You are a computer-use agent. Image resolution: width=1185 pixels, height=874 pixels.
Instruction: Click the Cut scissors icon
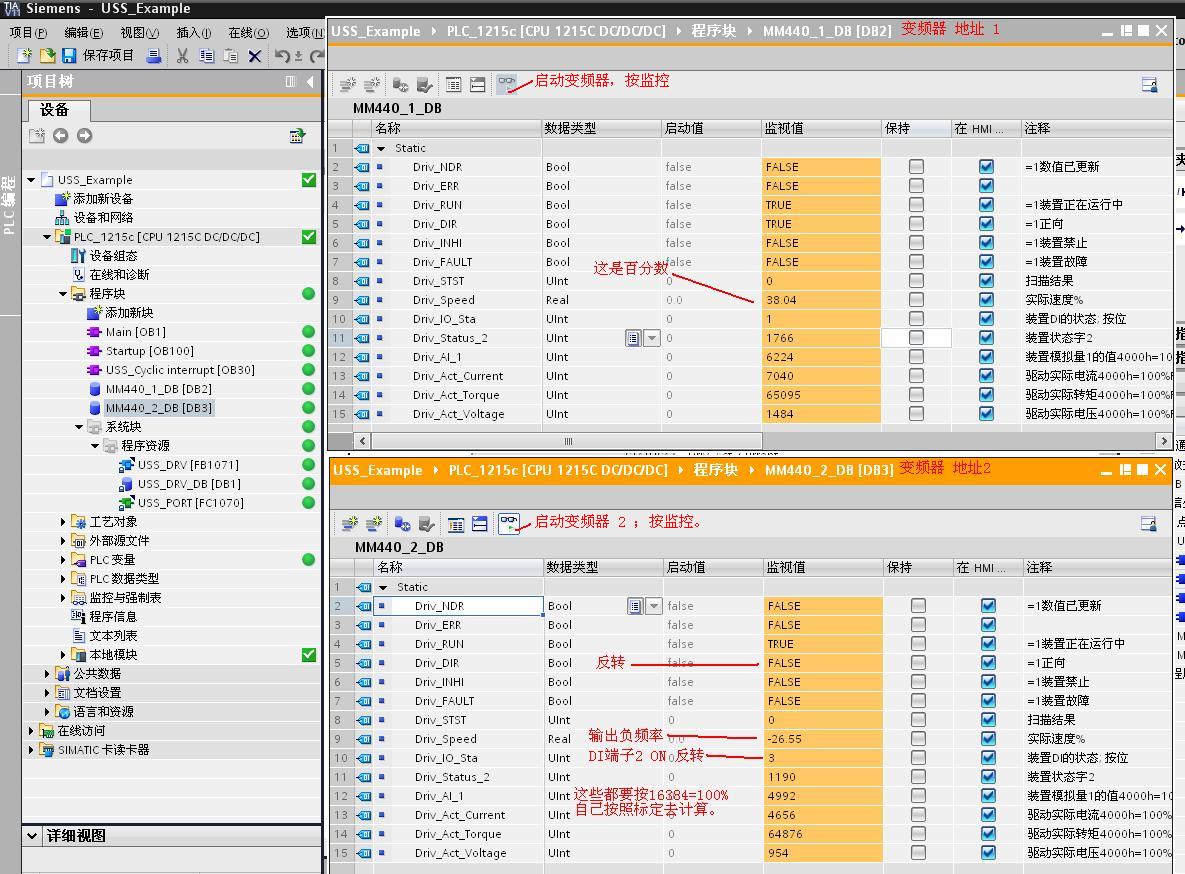point(182,55)
